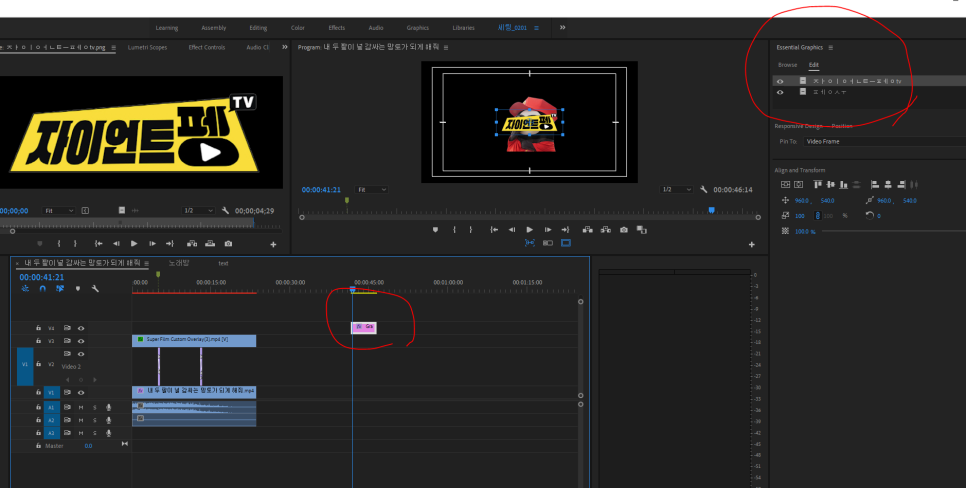The image size is (966, 488).
Task: Expand workspace overflow chevrons
Action: click(562, 27)
